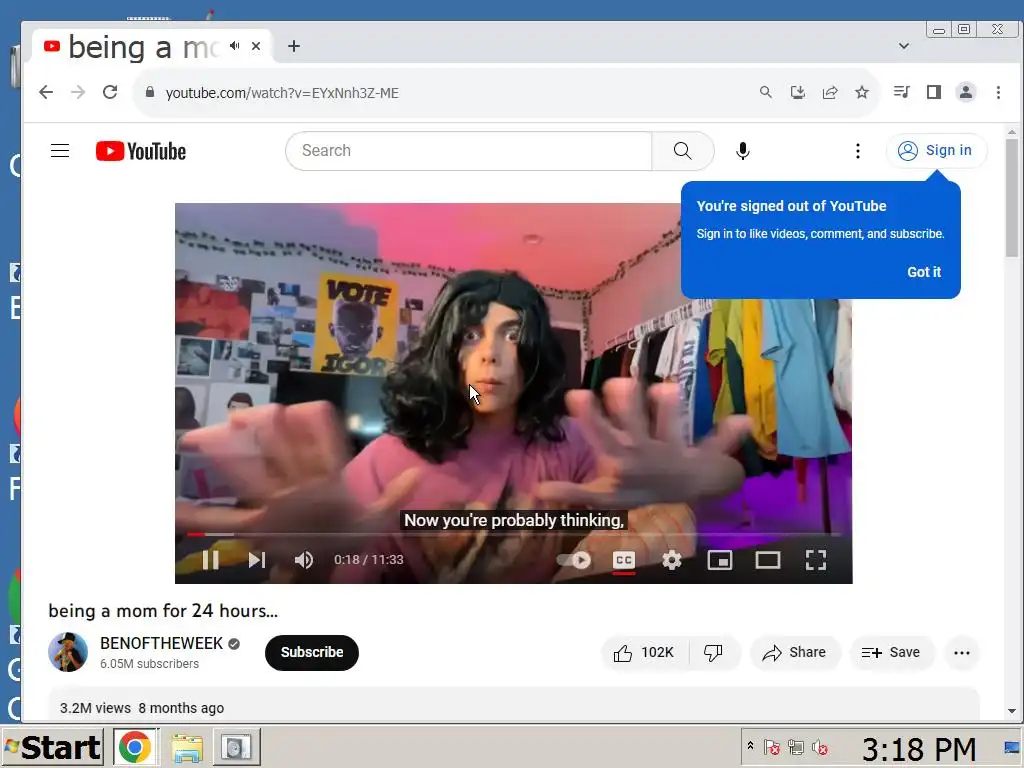Click the page vertical scrollbar thumb
Image resolution: width=1024 pixels, height=768 pixels.
1012,198
